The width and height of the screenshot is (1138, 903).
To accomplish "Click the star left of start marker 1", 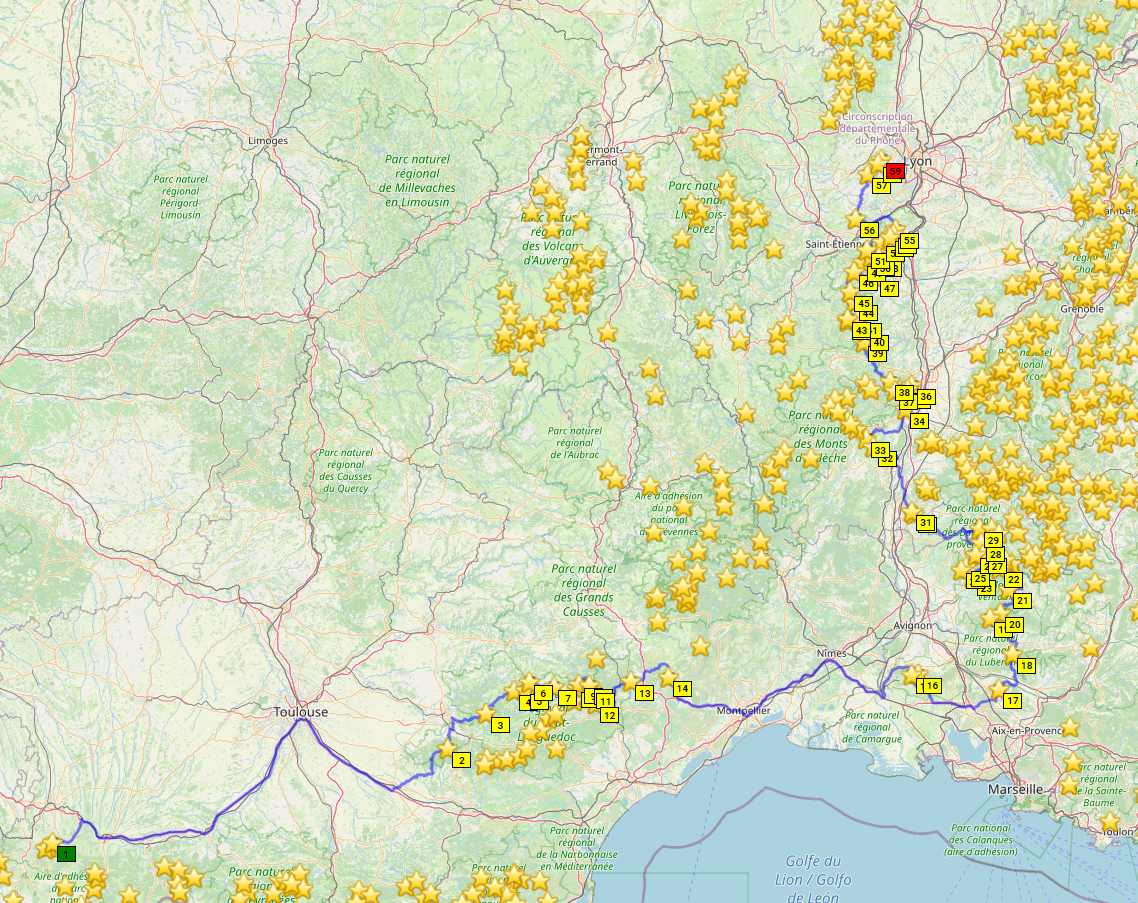I will pos(47,847).
